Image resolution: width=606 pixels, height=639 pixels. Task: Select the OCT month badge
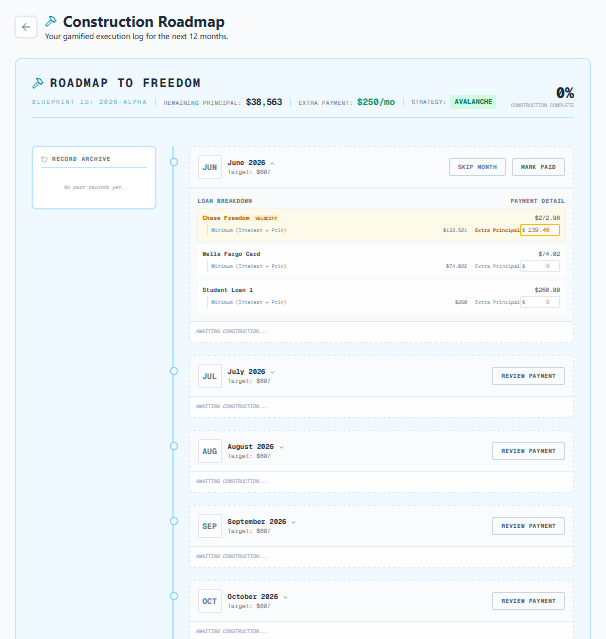coord(210,601)
